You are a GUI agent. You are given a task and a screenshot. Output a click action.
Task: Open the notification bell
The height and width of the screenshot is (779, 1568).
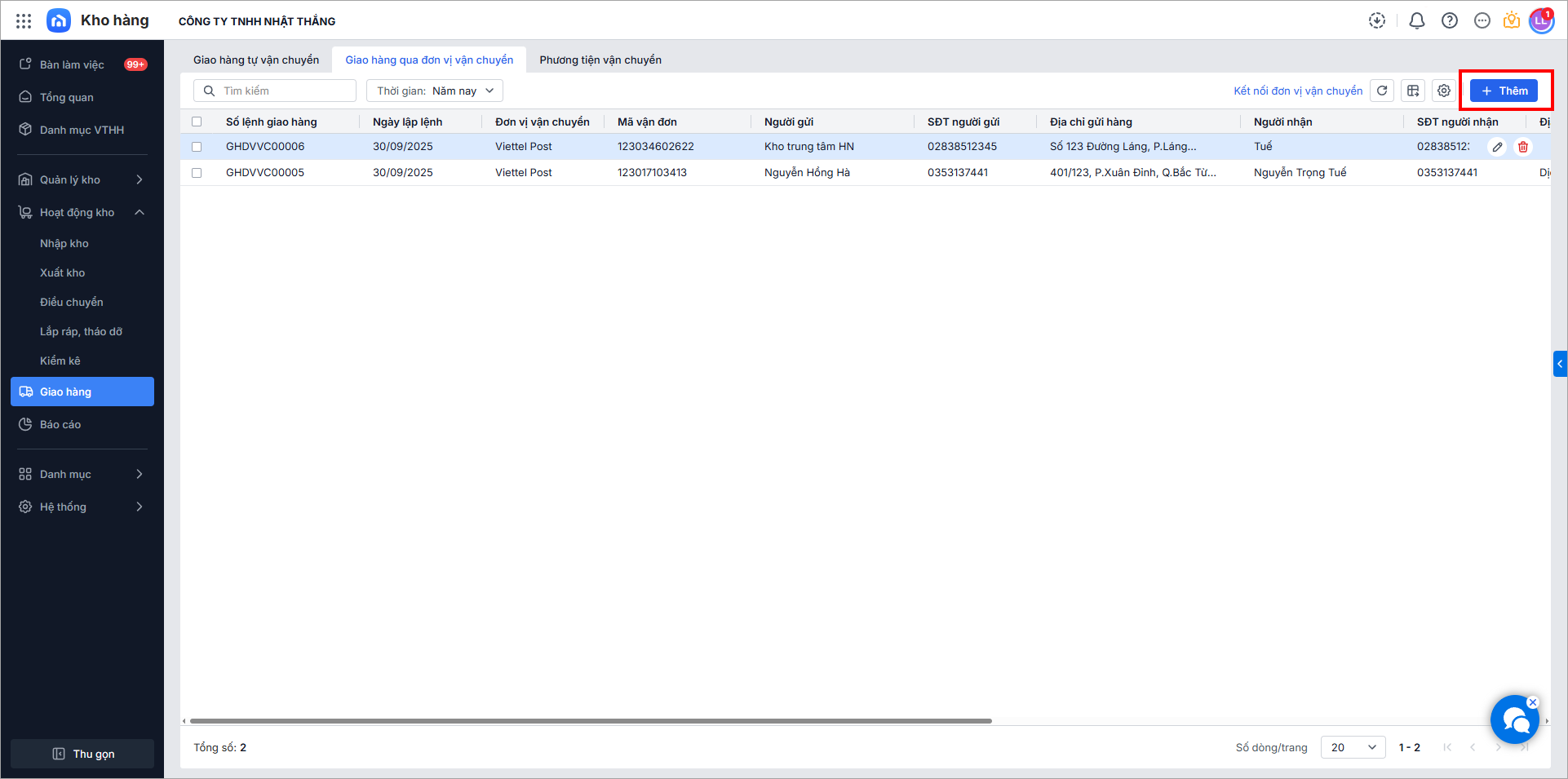pyautogui.click(x=1417, y=20)
